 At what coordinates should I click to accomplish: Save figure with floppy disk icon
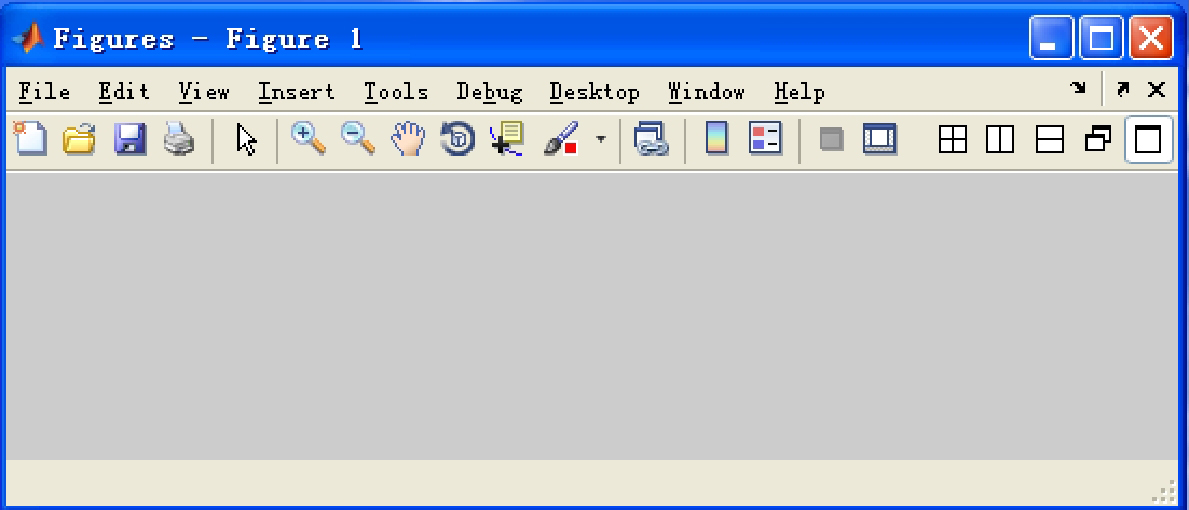point(130,139)
